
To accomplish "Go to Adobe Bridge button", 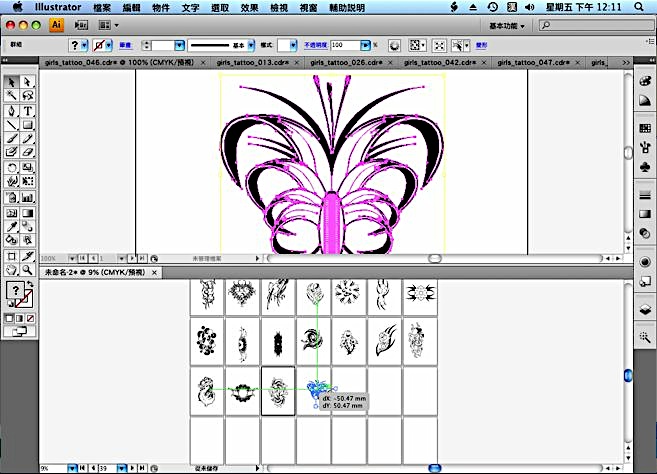I will (81, 25).
